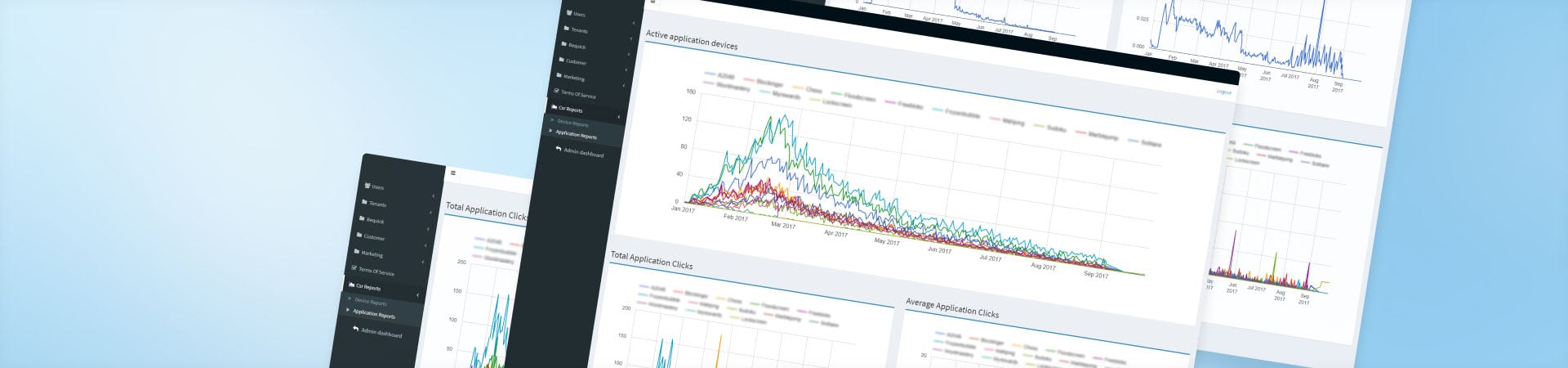Click Customer folder icon in front window sidebar
This screenshot has height=368, width=1568.
point(562,60)
